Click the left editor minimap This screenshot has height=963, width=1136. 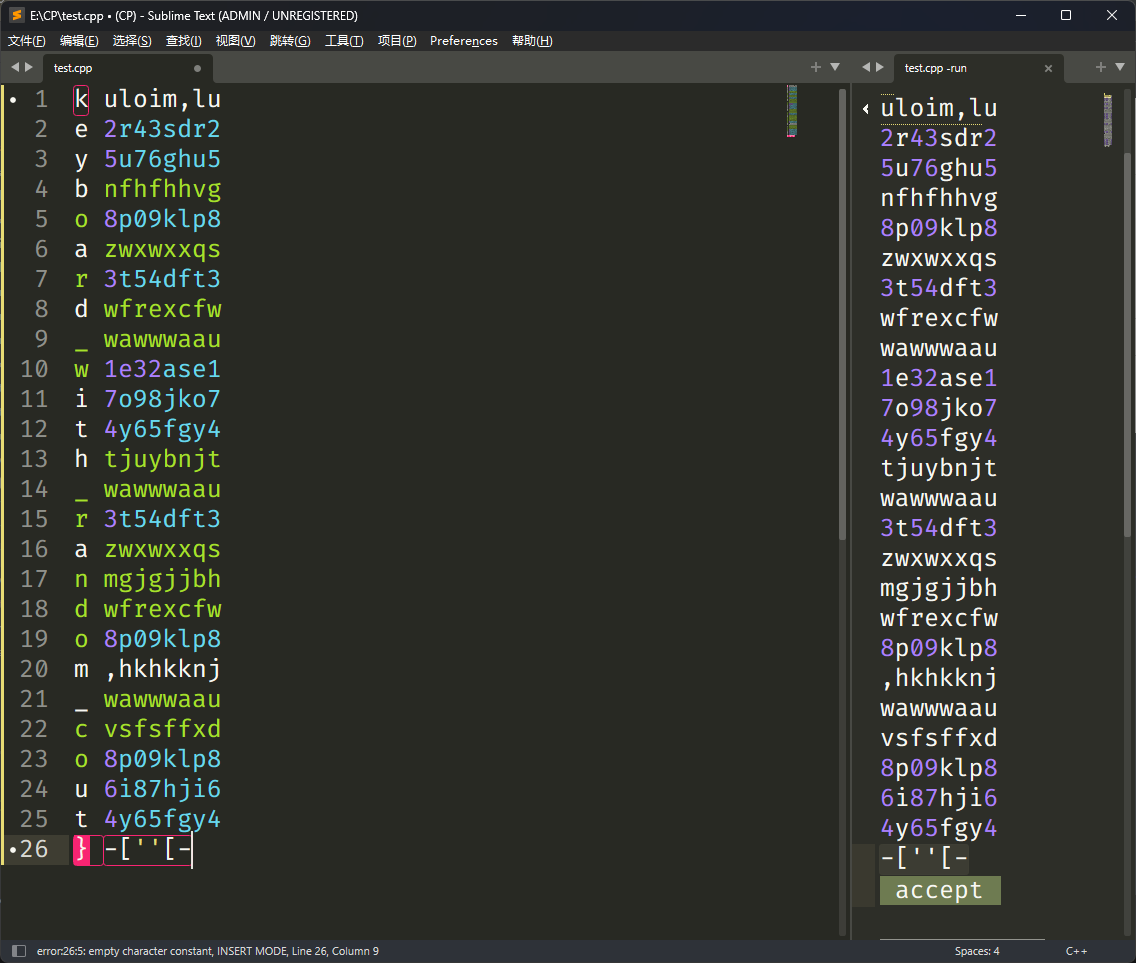tap(792, 111)
